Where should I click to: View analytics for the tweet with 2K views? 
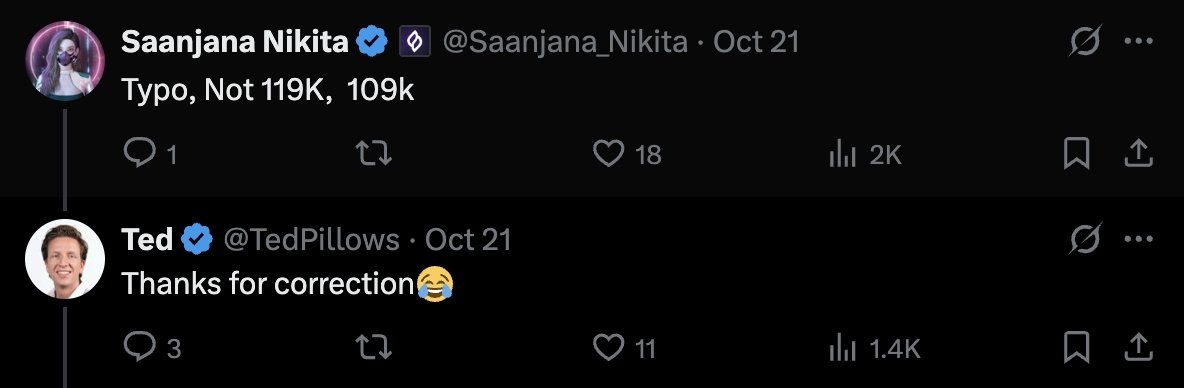click(865, 155)
